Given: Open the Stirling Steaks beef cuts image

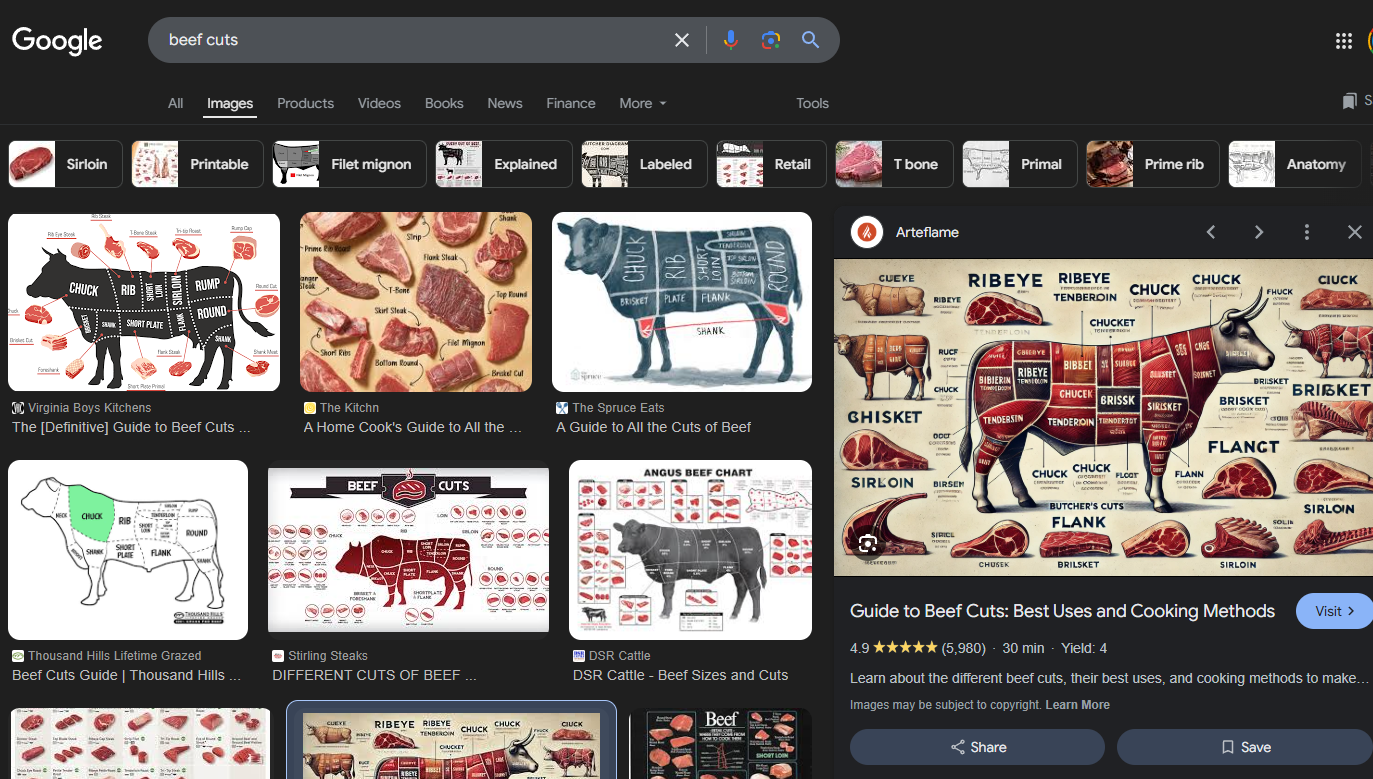Looking at the screenshot, I should 408,550.
